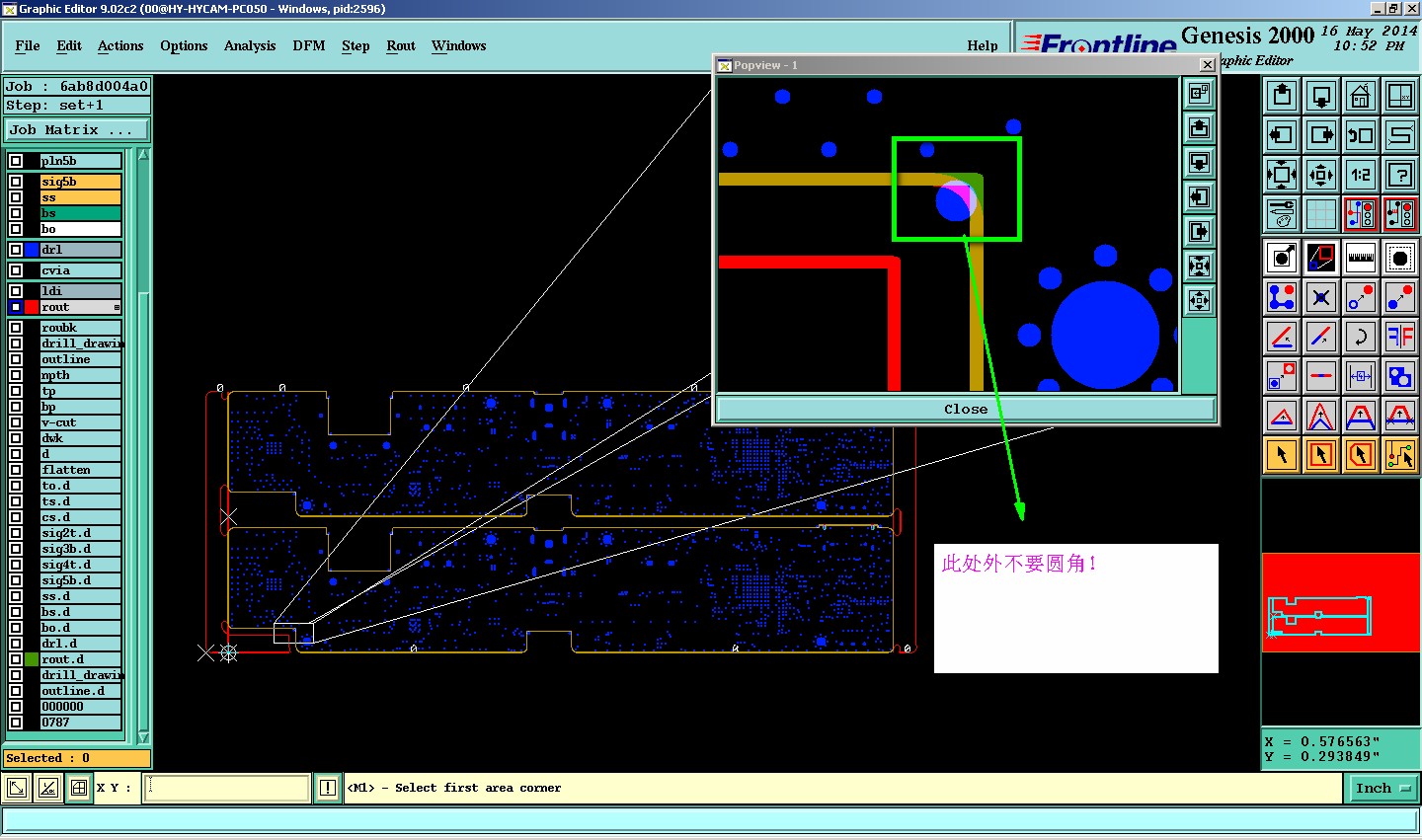The width and height of the screenshot is (1422, 840).
Task: Select the plain arrow pointer select tool
Action: (1282, 455)
